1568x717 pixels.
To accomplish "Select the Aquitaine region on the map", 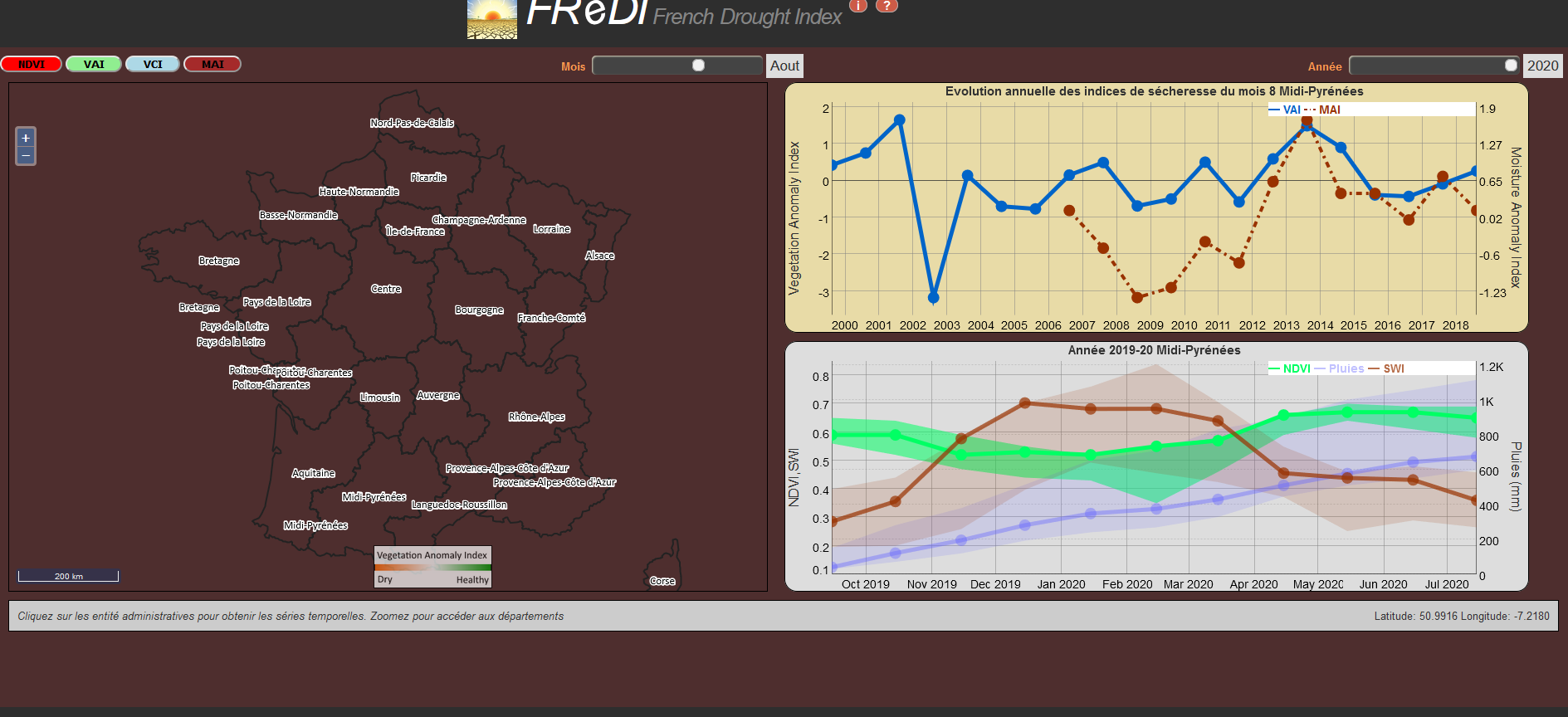I will pyautogui.click(x=313, y=473).
